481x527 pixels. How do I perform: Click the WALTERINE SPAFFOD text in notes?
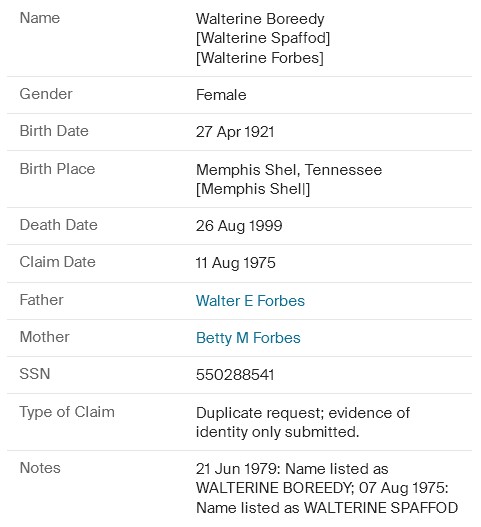point(381,508)
